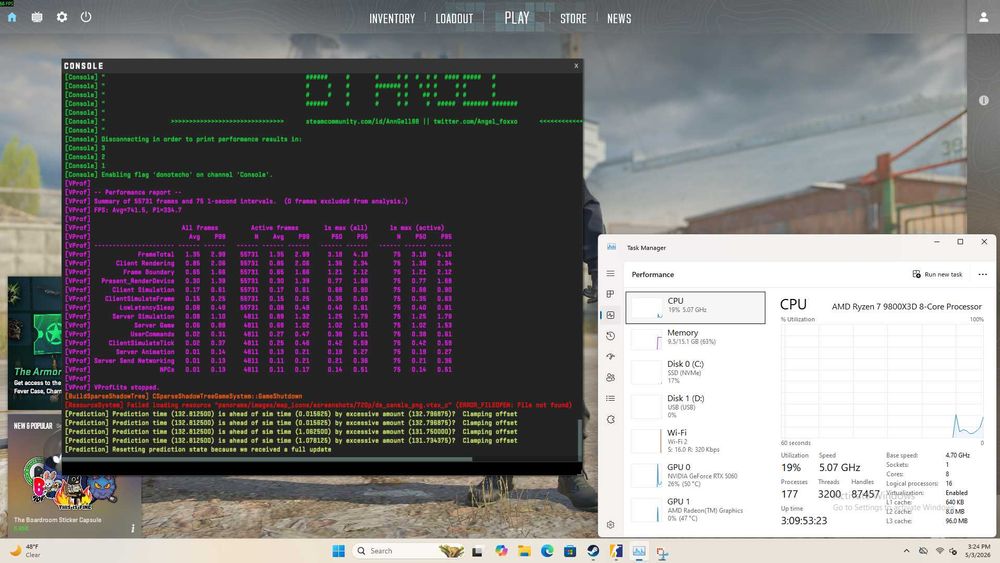Open game settings gear icon
The height and width of the screenshot is (563, 1000).
[62, 17]
